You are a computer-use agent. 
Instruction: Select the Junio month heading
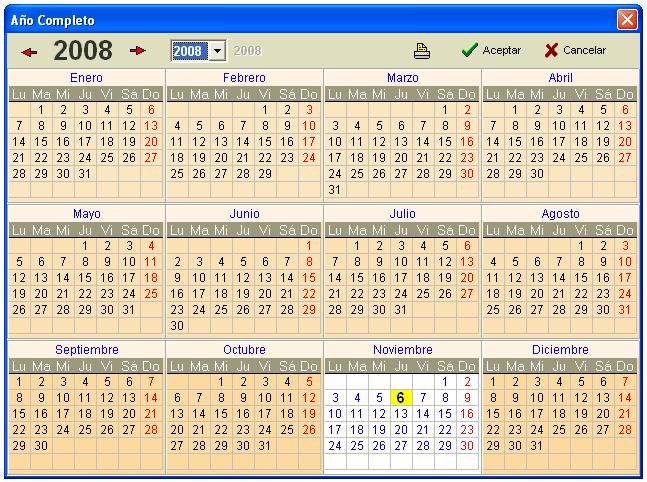tap(244, 214)
